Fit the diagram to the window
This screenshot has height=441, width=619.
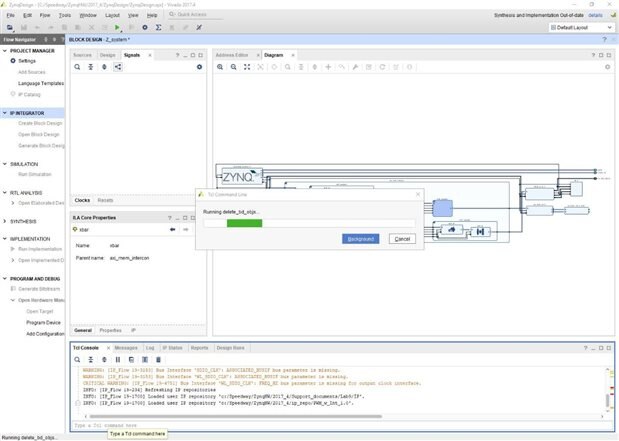(247, 67)
